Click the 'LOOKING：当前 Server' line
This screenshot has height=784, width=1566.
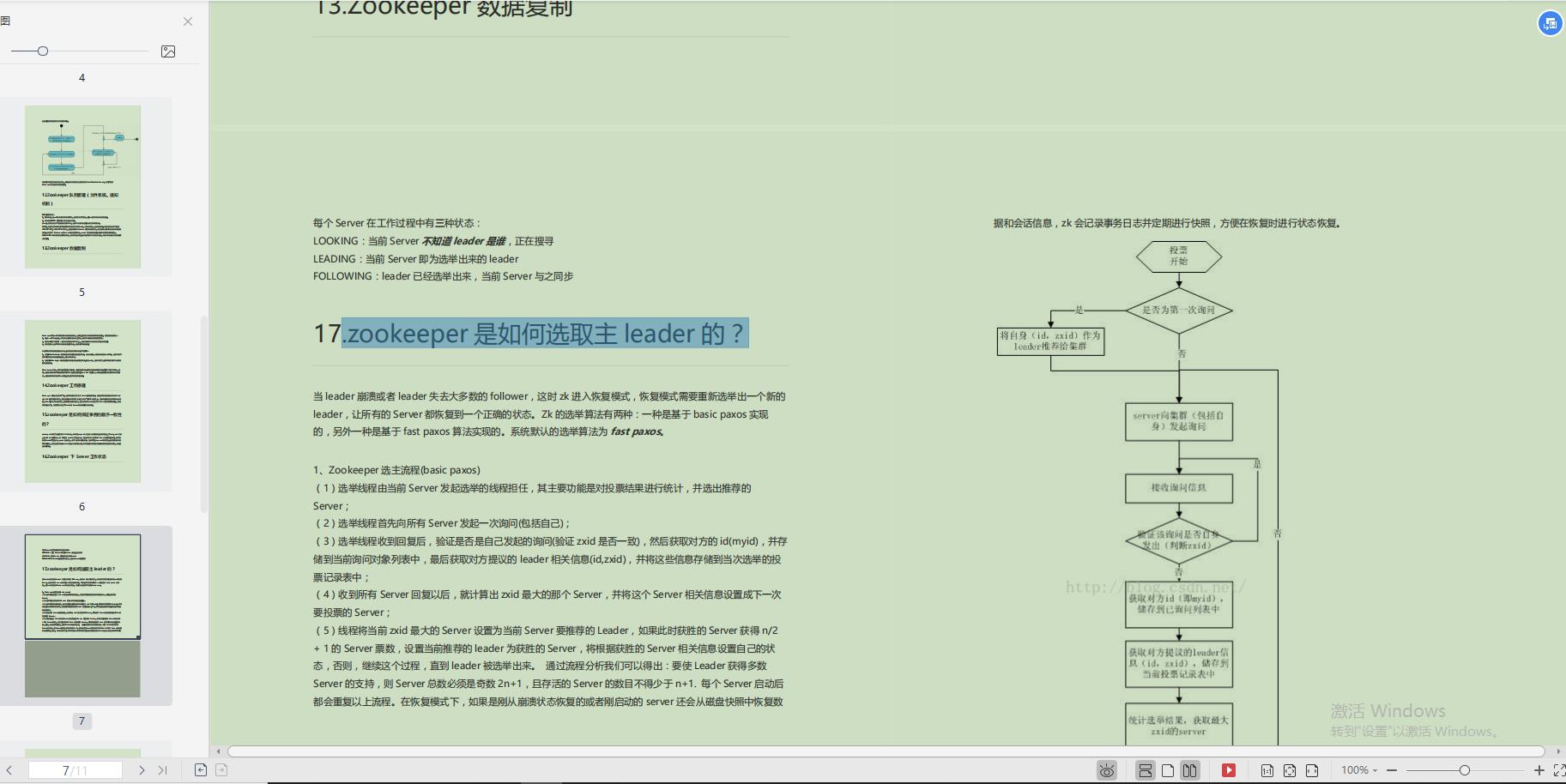tap(433, 241)
